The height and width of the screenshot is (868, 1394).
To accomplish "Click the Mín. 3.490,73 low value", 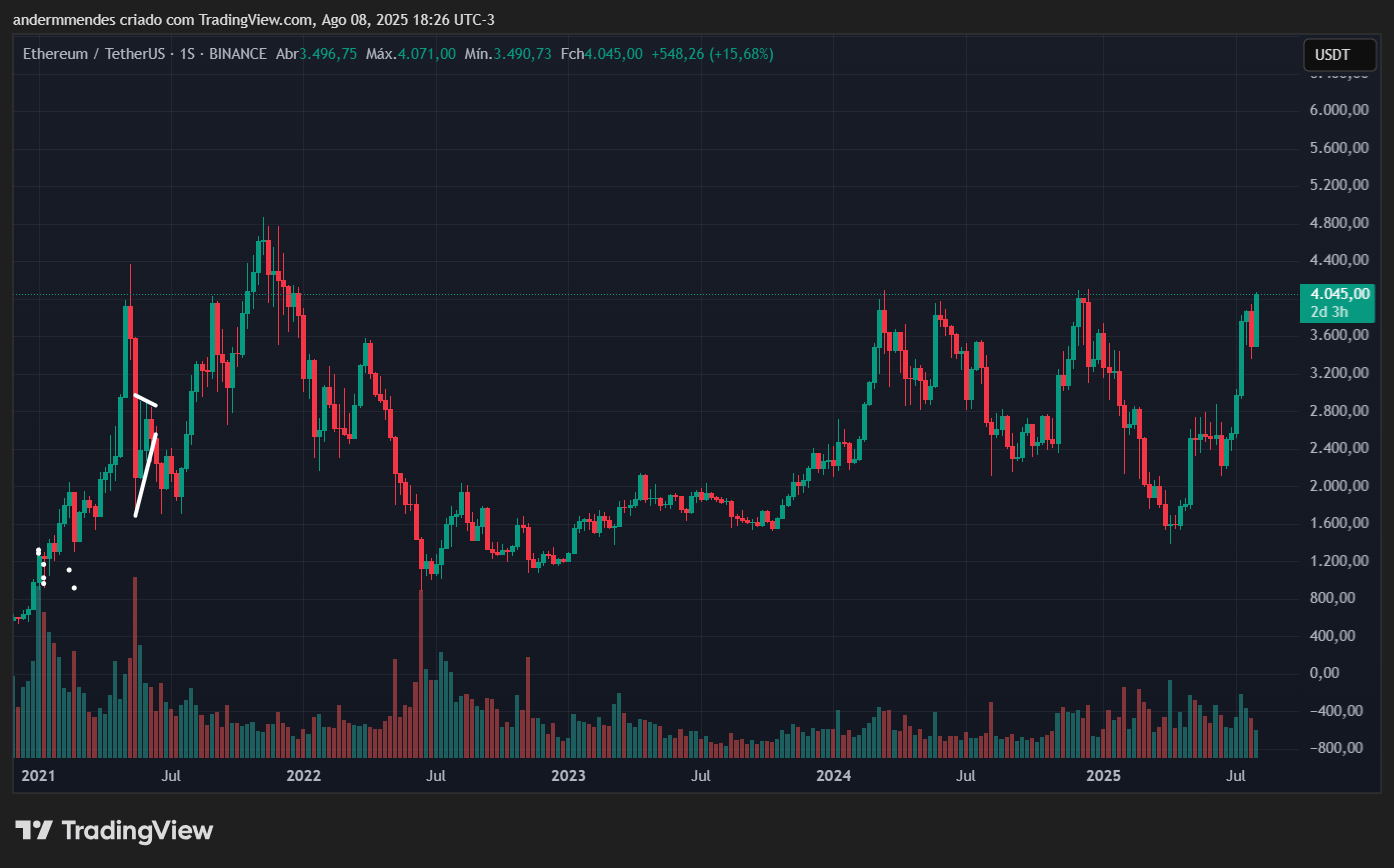I will coord(508,54).
